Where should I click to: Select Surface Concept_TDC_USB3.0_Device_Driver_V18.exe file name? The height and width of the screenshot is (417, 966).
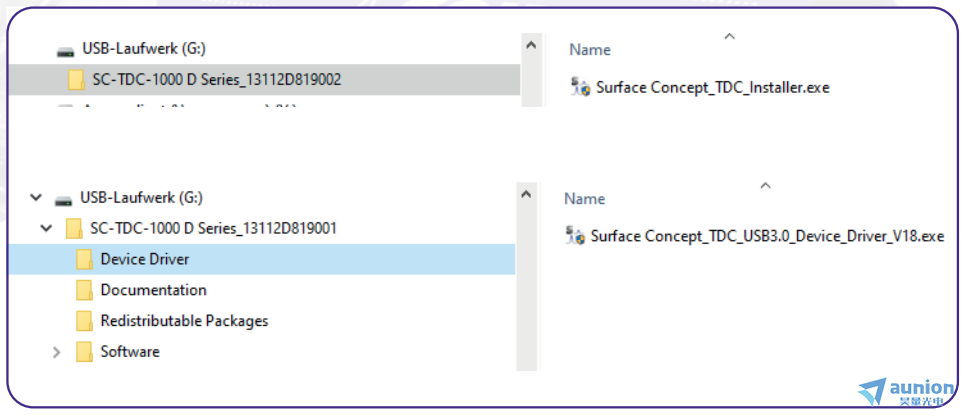click(x=767, y=236)
